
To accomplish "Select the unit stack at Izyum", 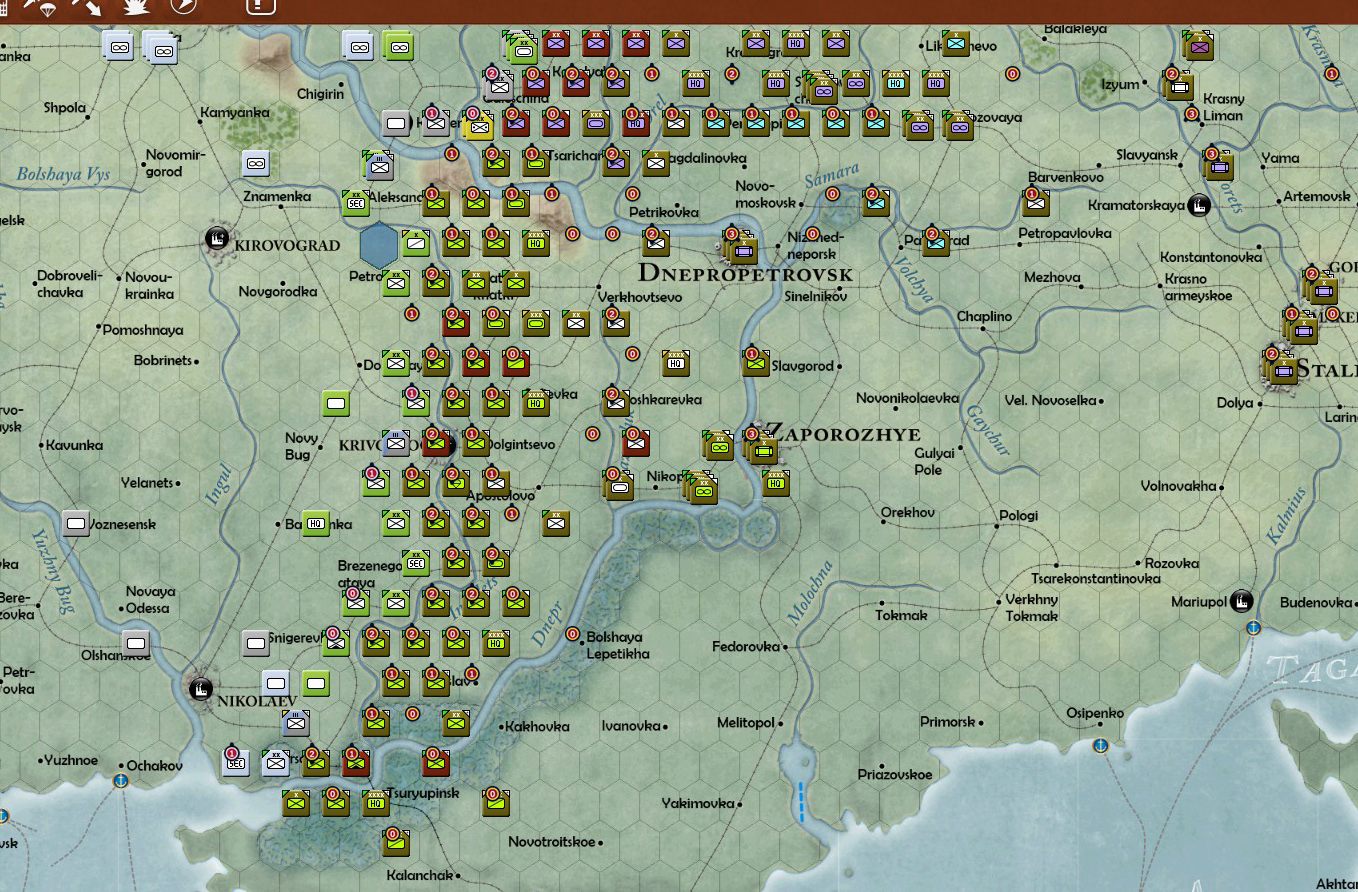I will 1179,85.
